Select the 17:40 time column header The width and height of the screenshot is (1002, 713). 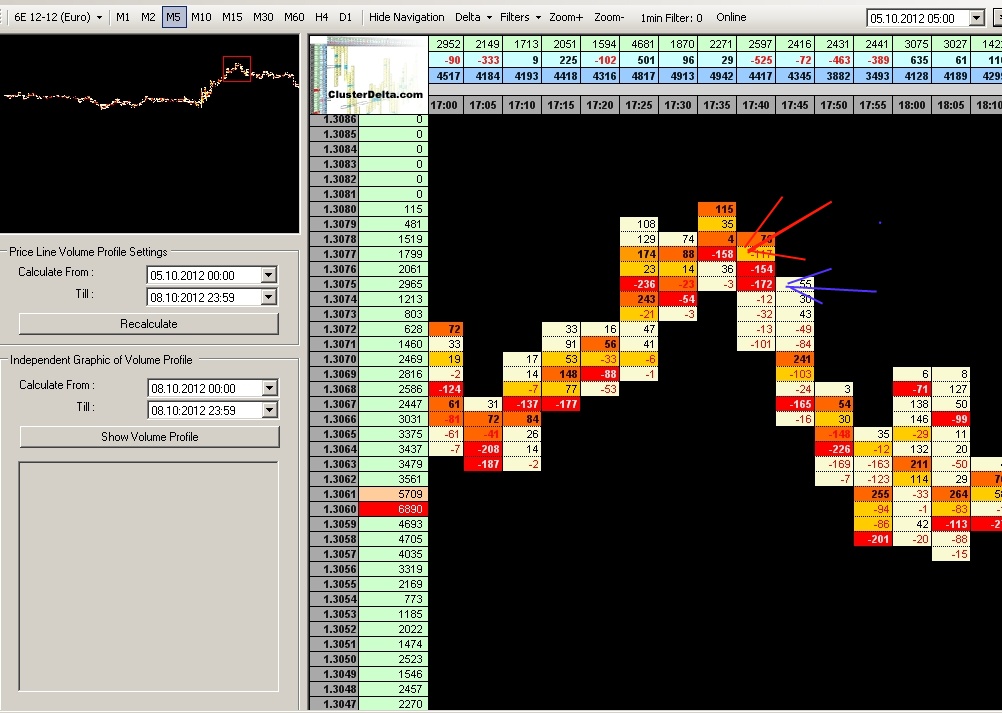(756, 105)
